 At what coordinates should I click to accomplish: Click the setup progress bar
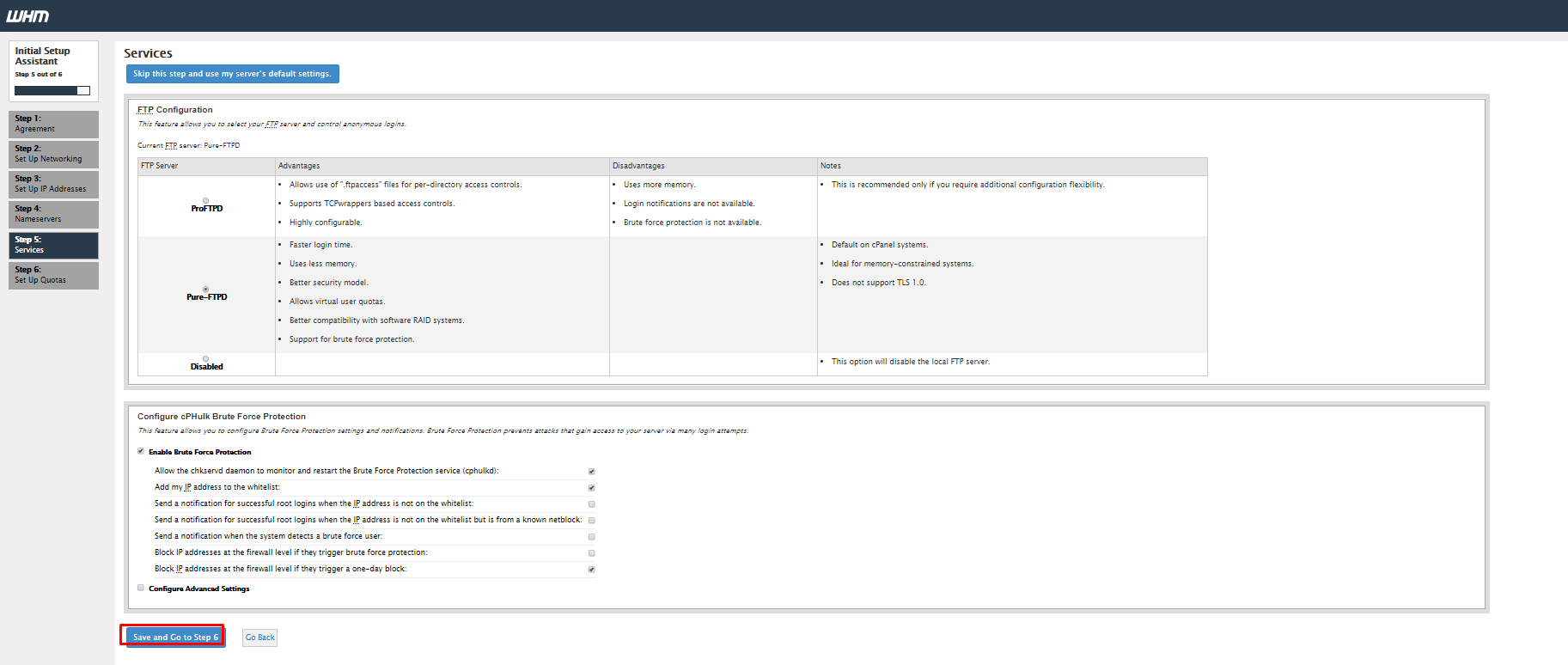tap(52, 90)
